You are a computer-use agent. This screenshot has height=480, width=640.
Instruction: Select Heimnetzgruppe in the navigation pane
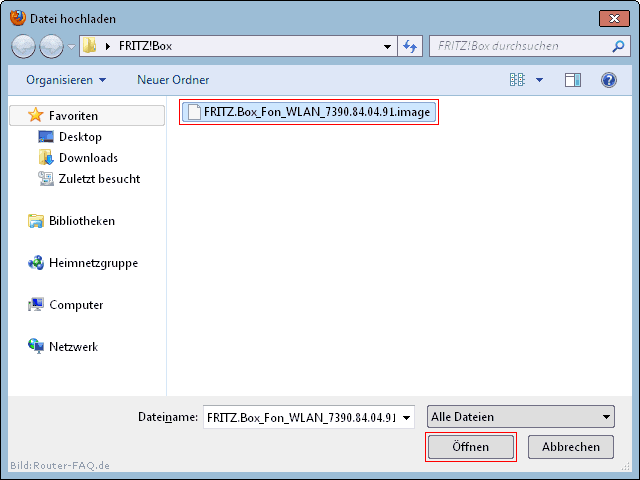pos(93,263)
